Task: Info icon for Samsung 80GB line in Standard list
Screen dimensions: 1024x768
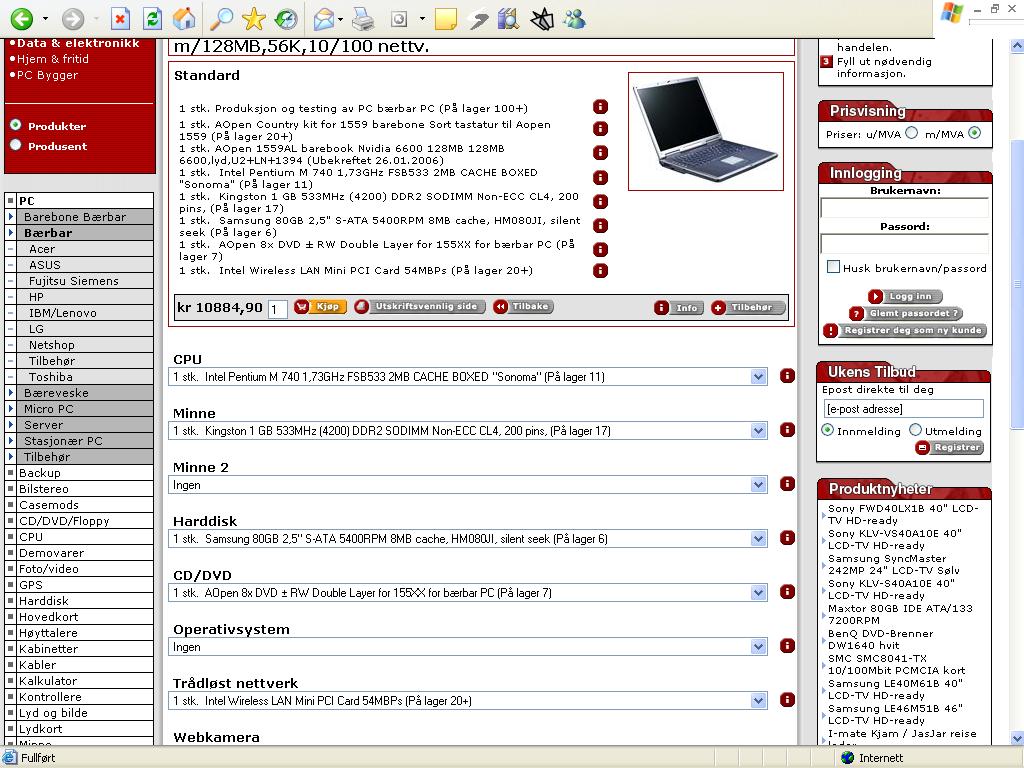Action: [x=600, y=226]
